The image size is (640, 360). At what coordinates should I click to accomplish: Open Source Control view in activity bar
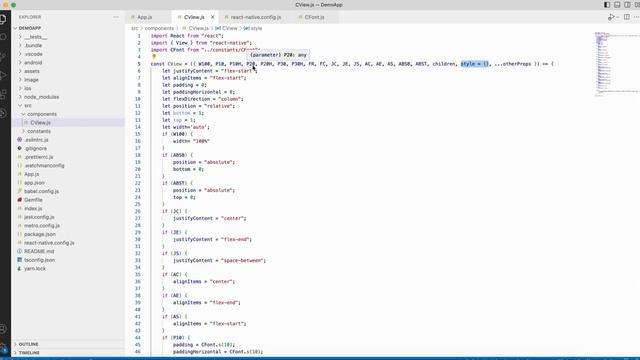click(3, 56)
